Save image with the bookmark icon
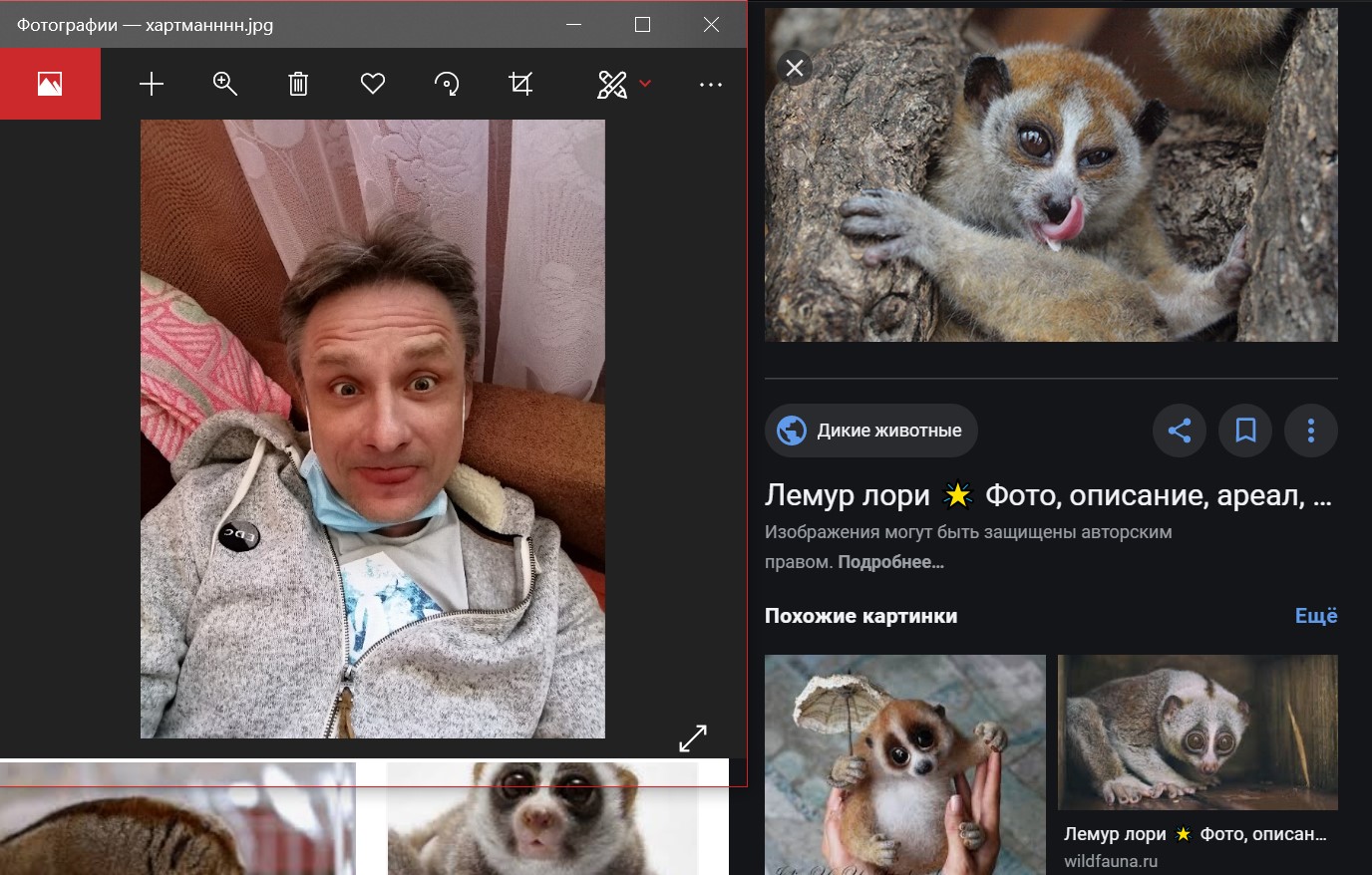Viewport: 1372px width, 875px height. pos(1245,431)
